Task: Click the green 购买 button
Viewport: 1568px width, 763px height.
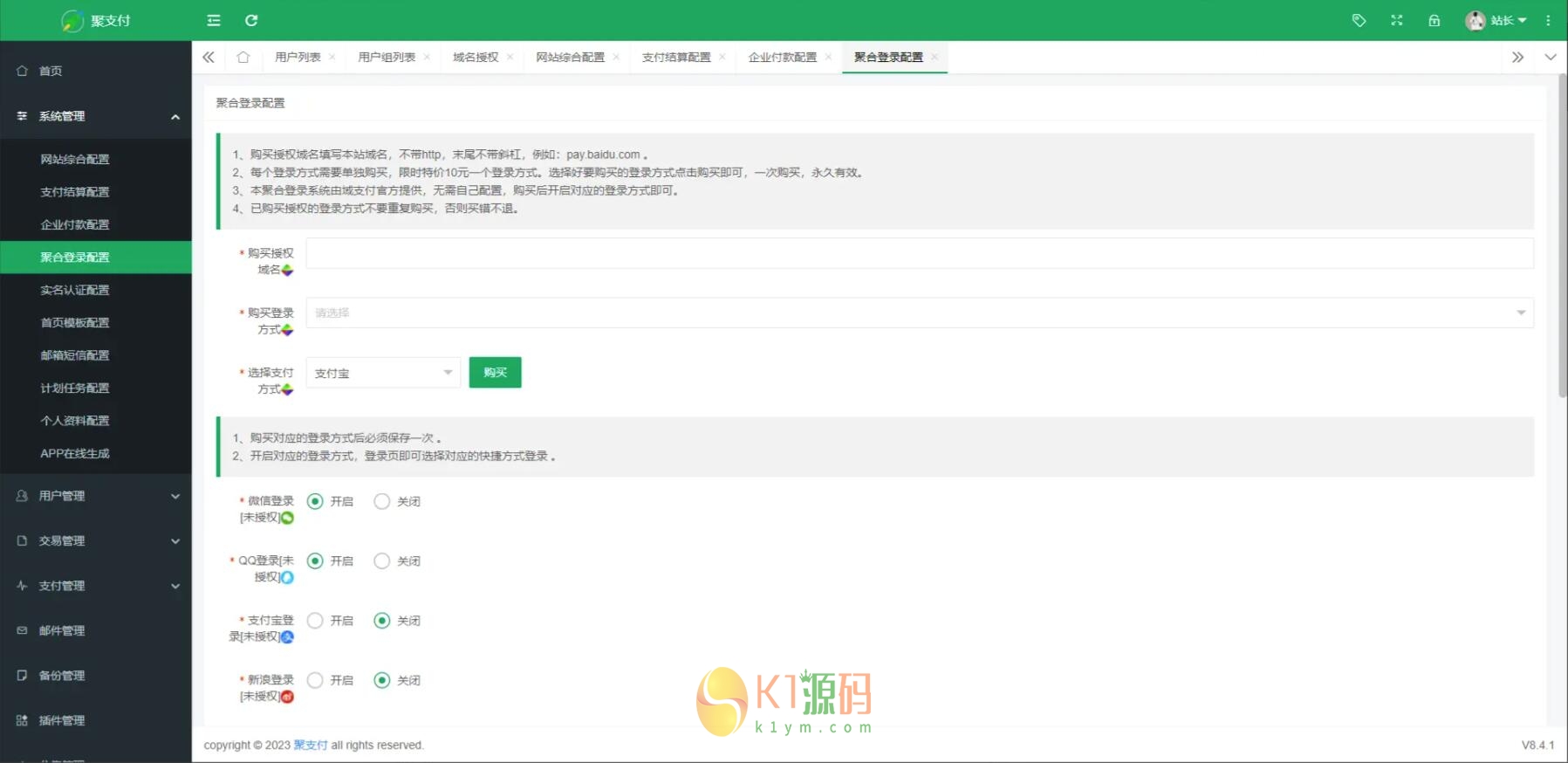Action: (x=495, y=373)
